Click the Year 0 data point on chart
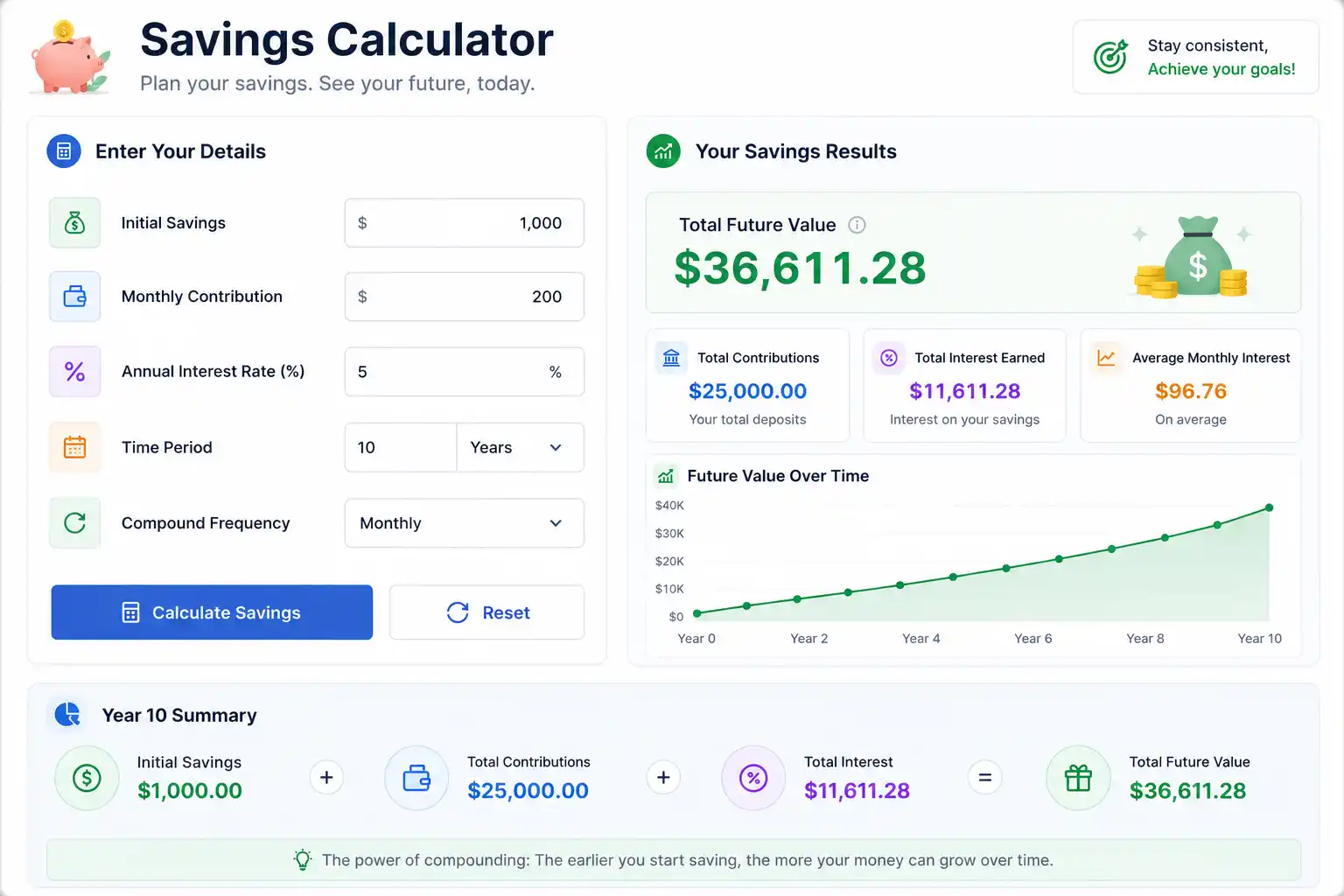Screen dimensions: 1344x896 coord(696,613)
